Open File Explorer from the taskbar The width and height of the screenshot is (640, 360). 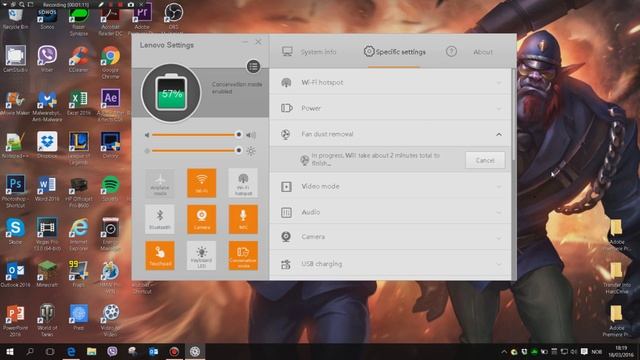coord(91,352)
